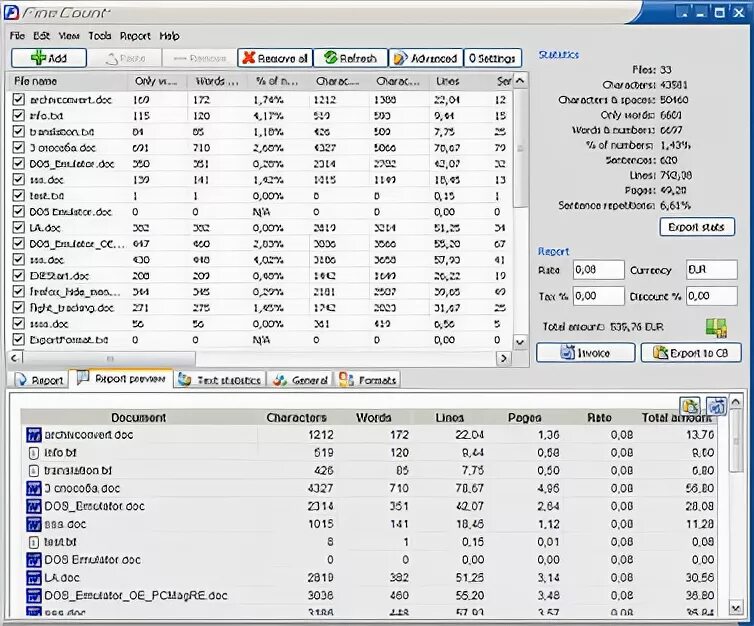Viewport: 754px width, 626px height.
Task: Click FineCount app icon in title bar
Action: click(x=12, y=12)
